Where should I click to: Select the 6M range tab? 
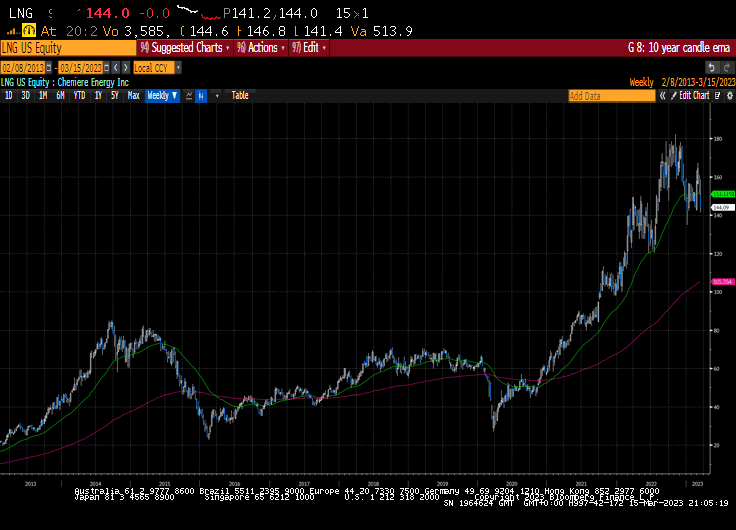(x=60, y=96)
